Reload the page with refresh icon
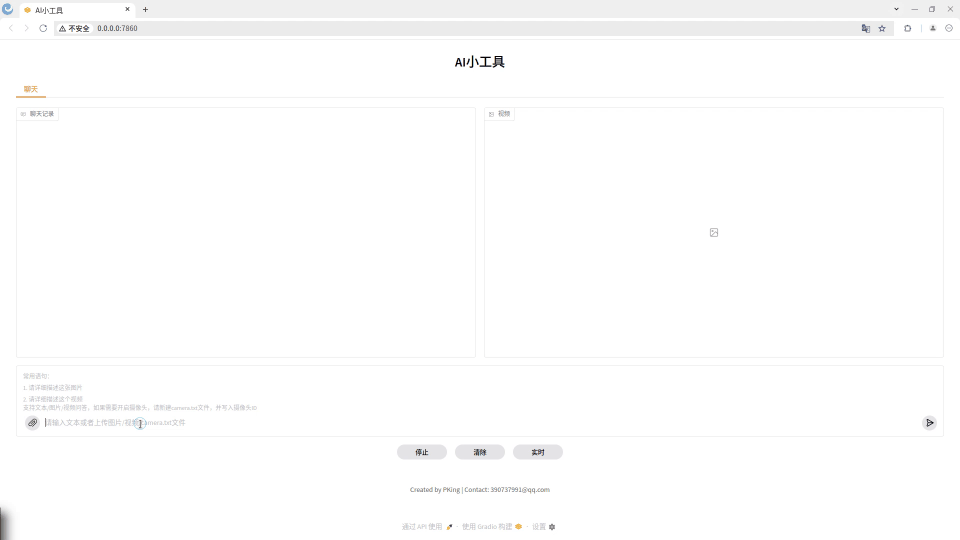The height and width of the screenshot is (540, 960). click(x=43, y=28)
